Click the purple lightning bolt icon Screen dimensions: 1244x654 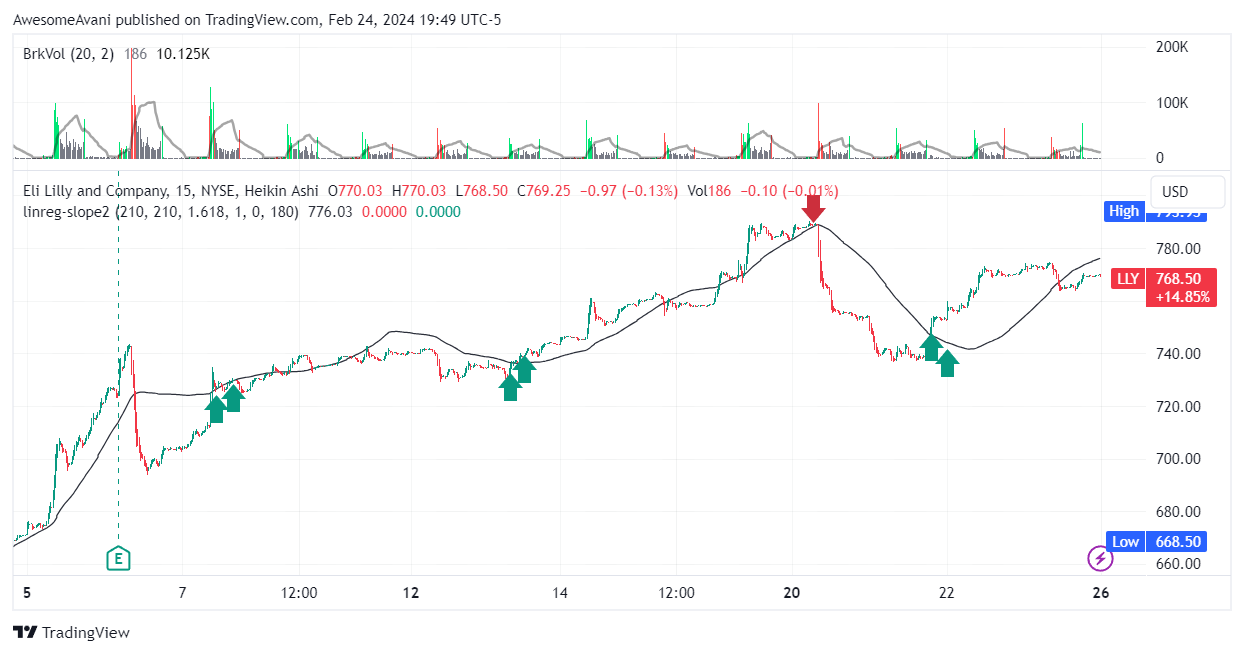[x=1100, y=559]
